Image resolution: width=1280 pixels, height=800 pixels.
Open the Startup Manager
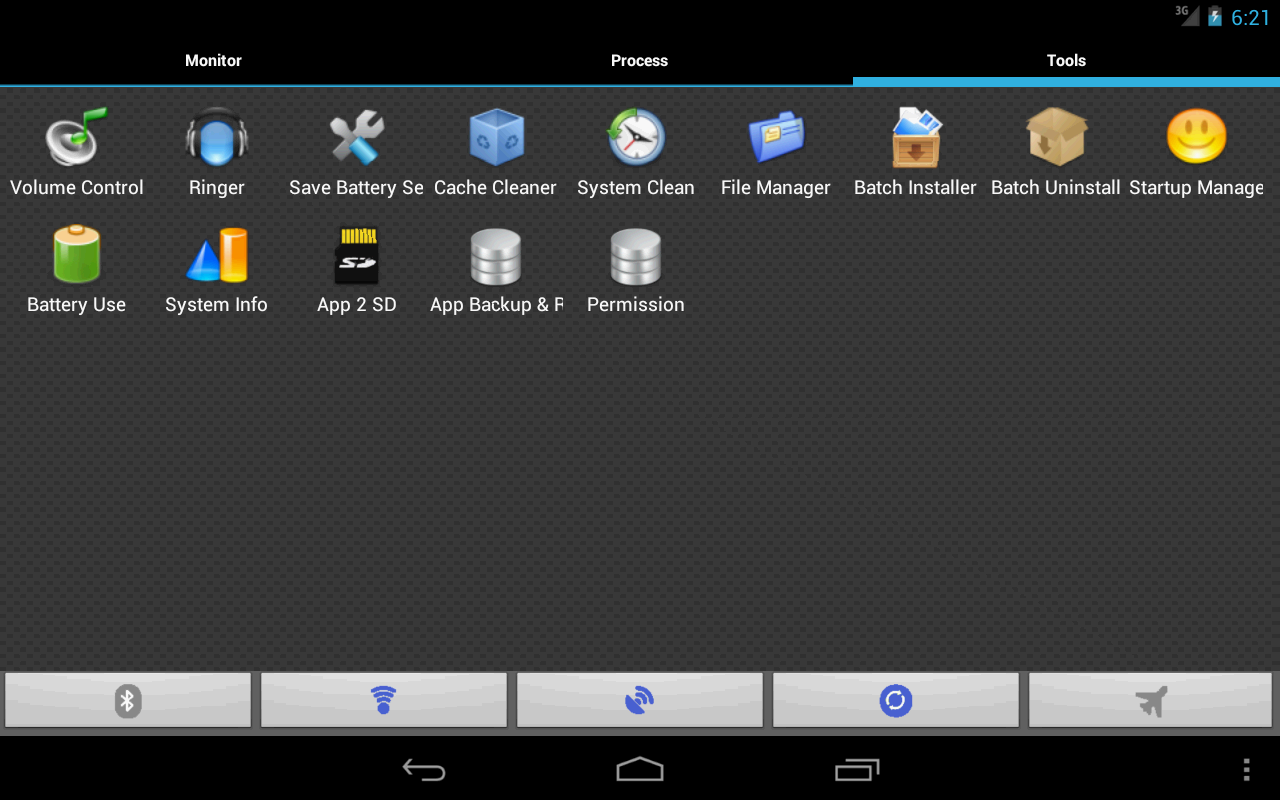pyautogui.click(x=1195, y=150)
